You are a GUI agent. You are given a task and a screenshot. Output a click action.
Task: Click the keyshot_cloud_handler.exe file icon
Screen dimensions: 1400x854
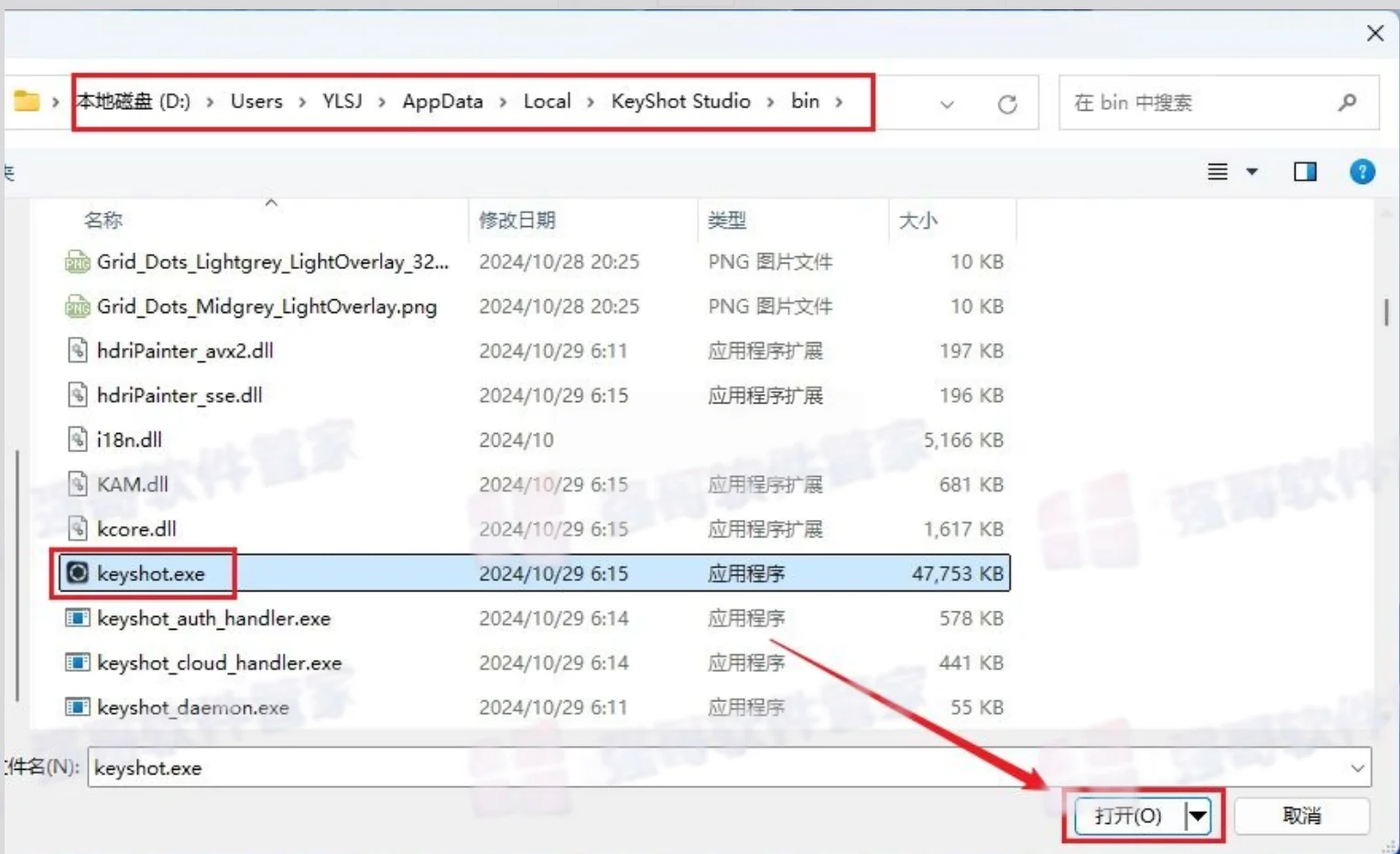point(78,662)
